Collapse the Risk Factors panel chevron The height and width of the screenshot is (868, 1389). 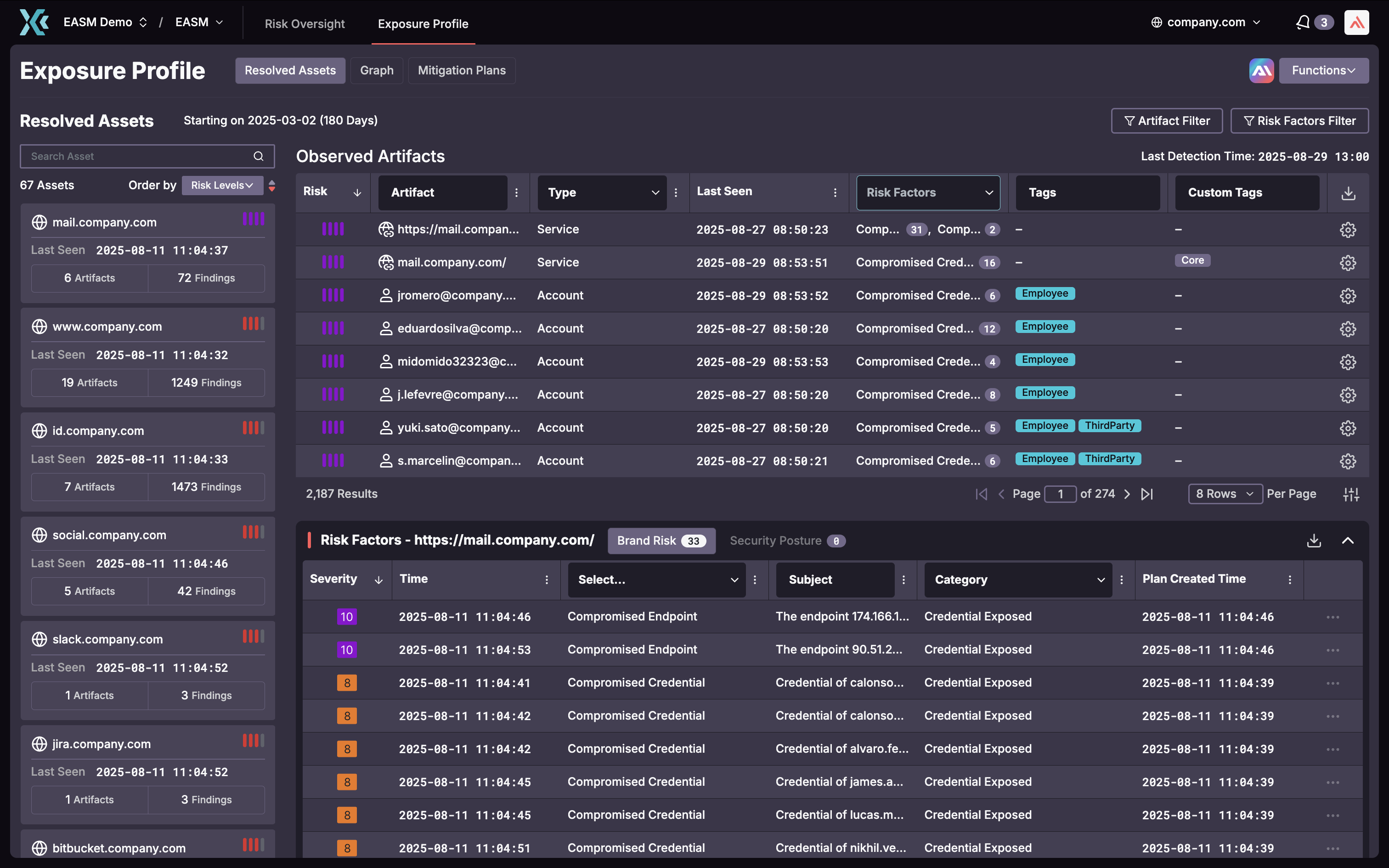1348,541
